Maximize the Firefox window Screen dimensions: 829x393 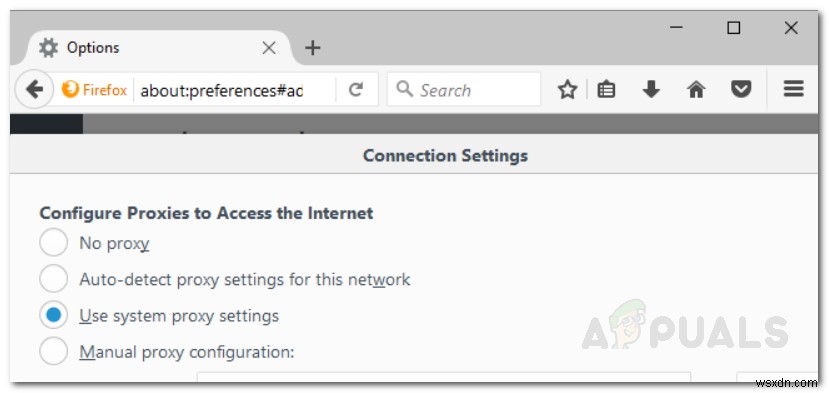(733, 28)
